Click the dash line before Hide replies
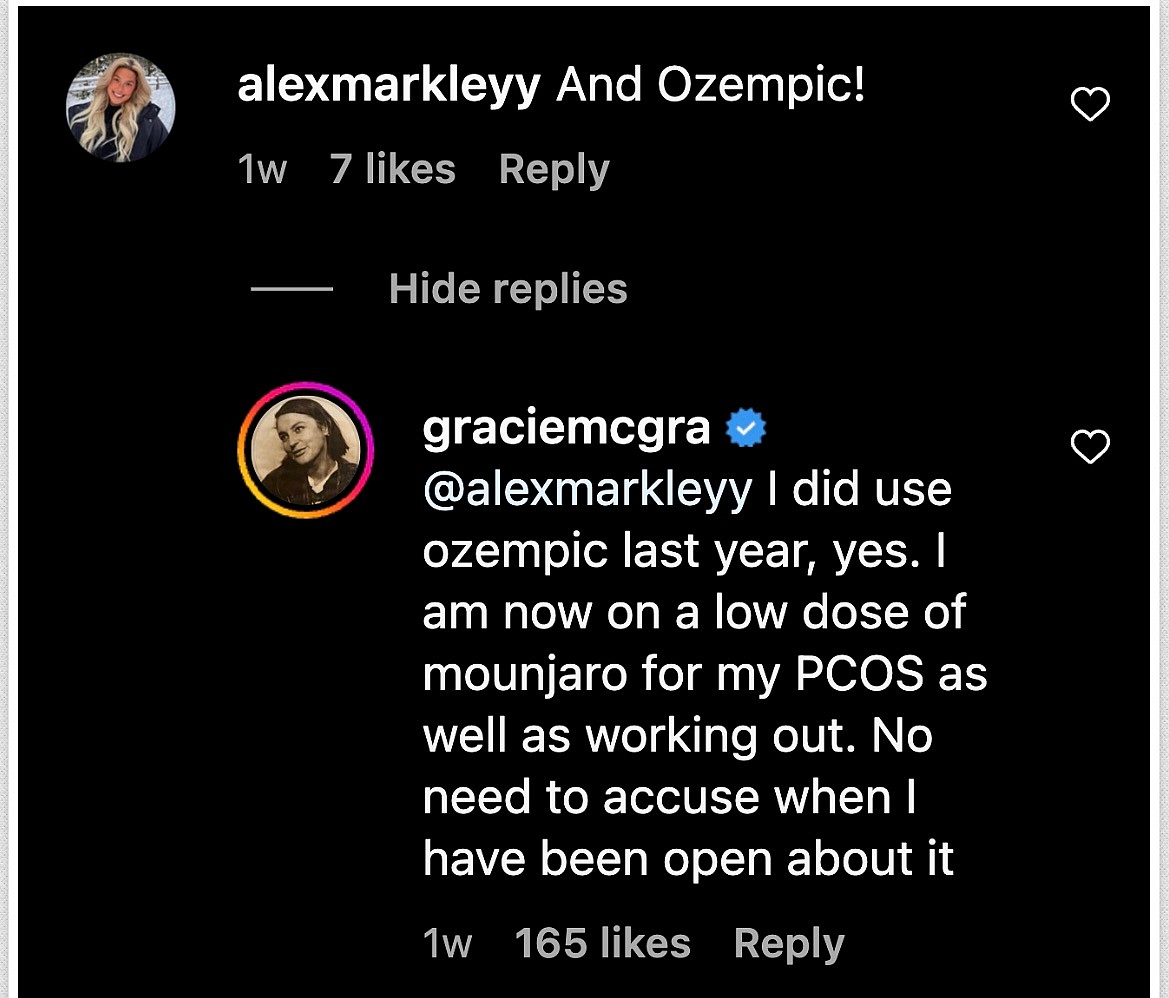 [x=290, y=290]
